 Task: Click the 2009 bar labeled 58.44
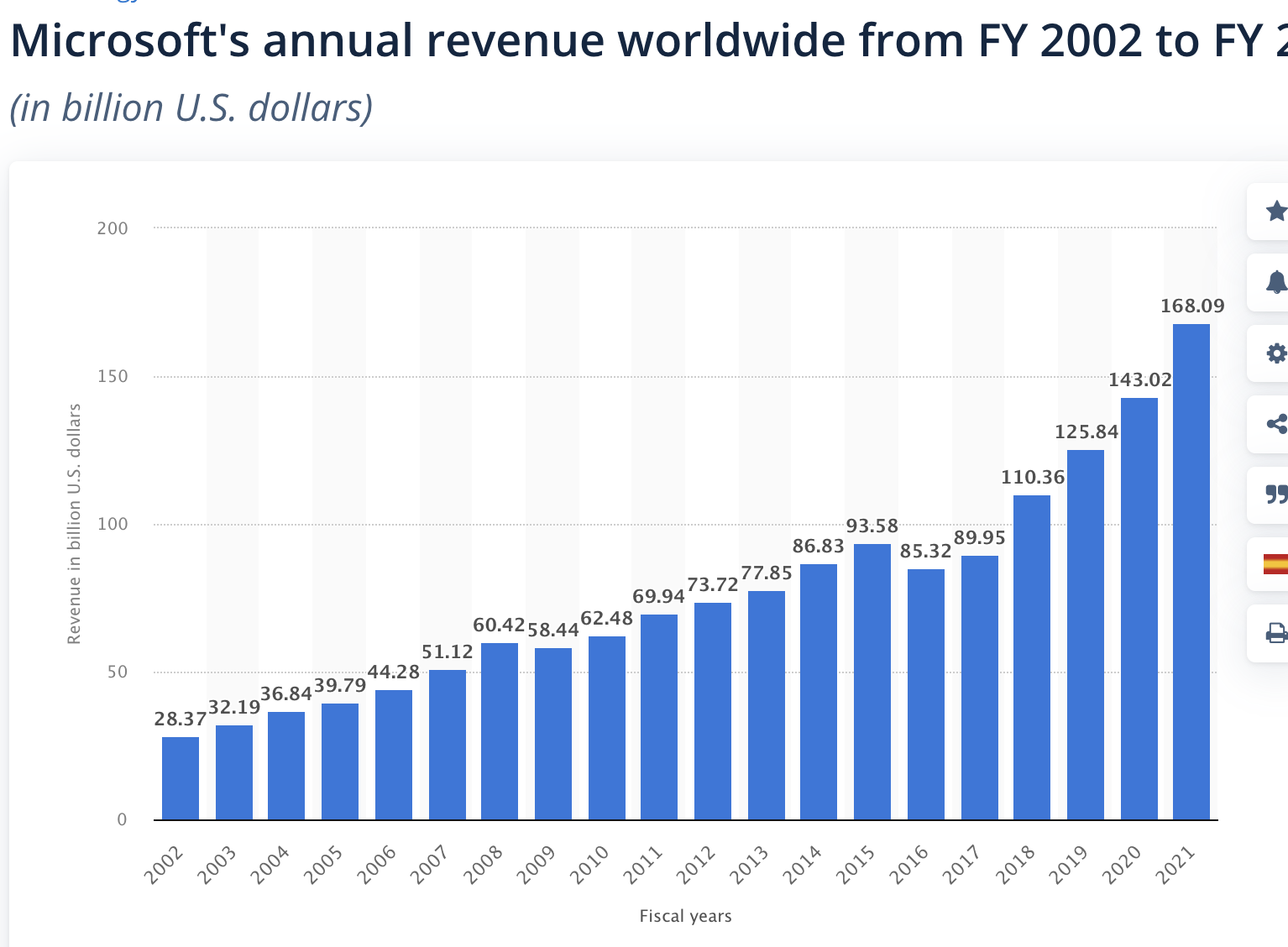click(553, 734)
